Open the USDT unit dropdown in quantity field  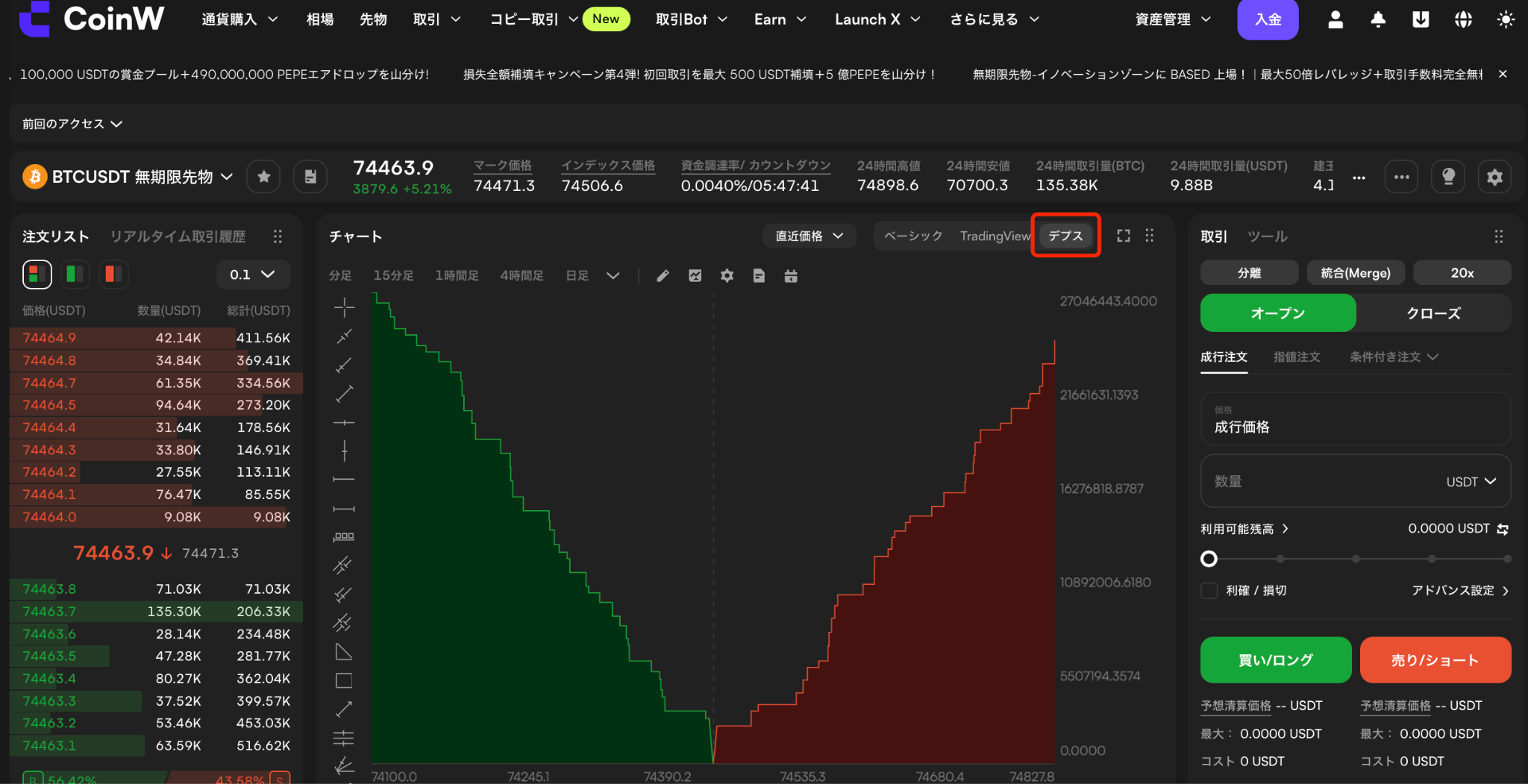(x=1471, y=482)
